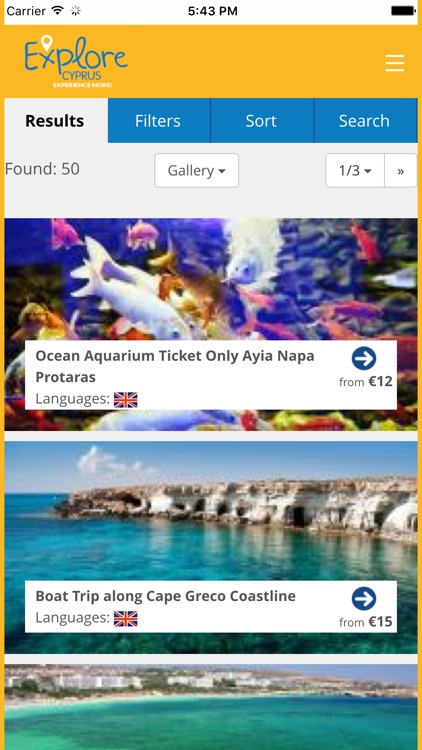Tap the Cape Greco sea caves photo

(x=211, y=511)
